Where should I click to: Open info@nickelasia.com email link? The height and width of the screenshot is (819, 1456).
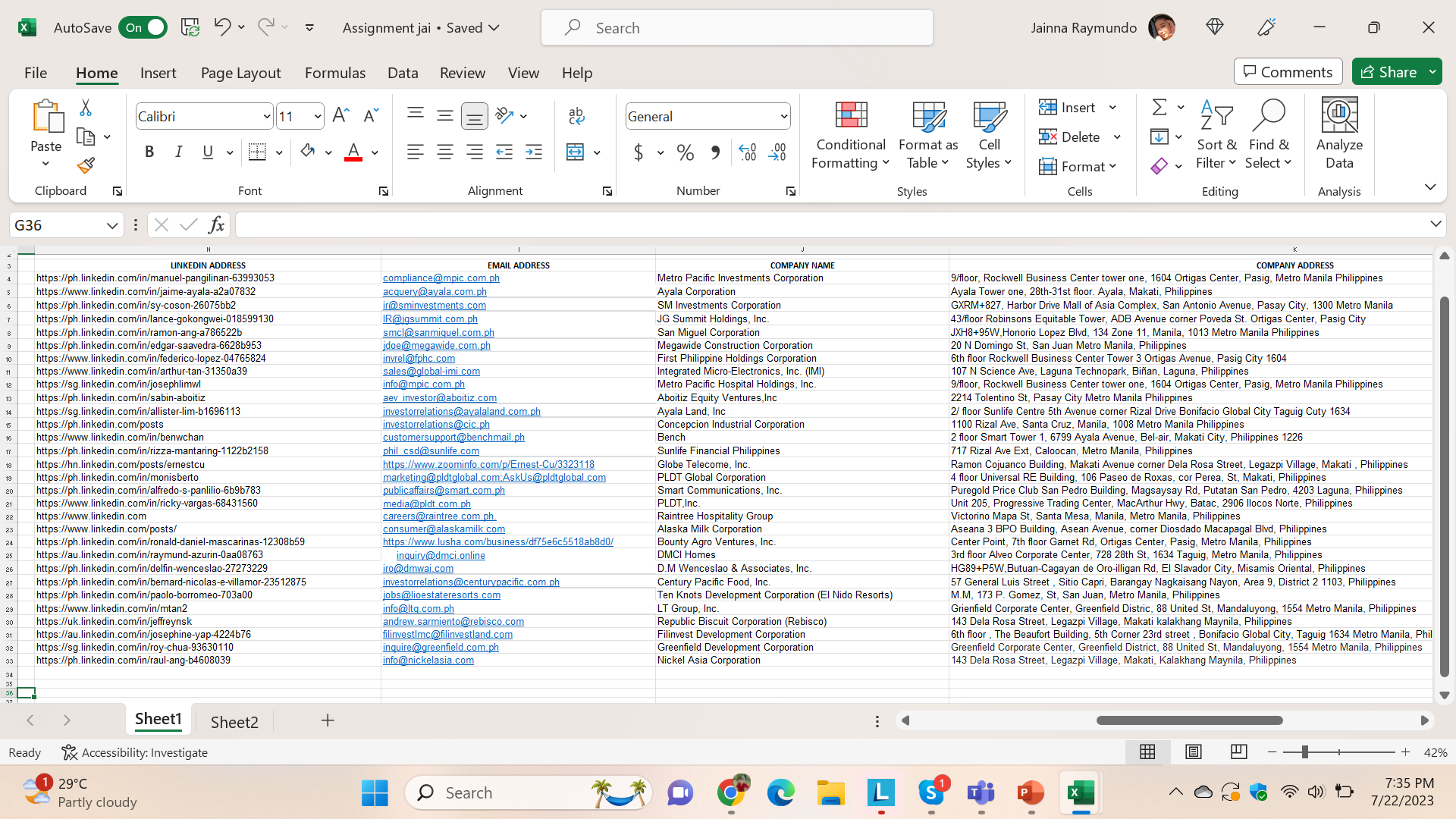click(428, 661)
